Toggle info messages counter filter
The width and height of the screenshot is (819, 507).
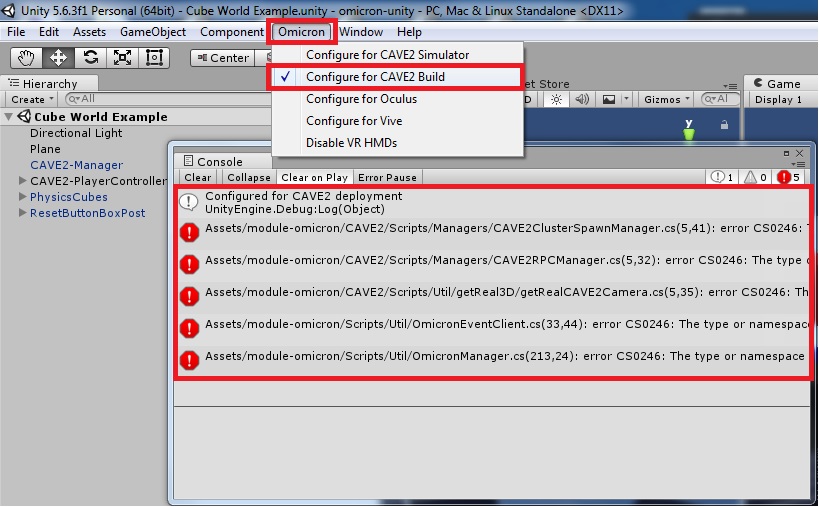pos(722,178)
